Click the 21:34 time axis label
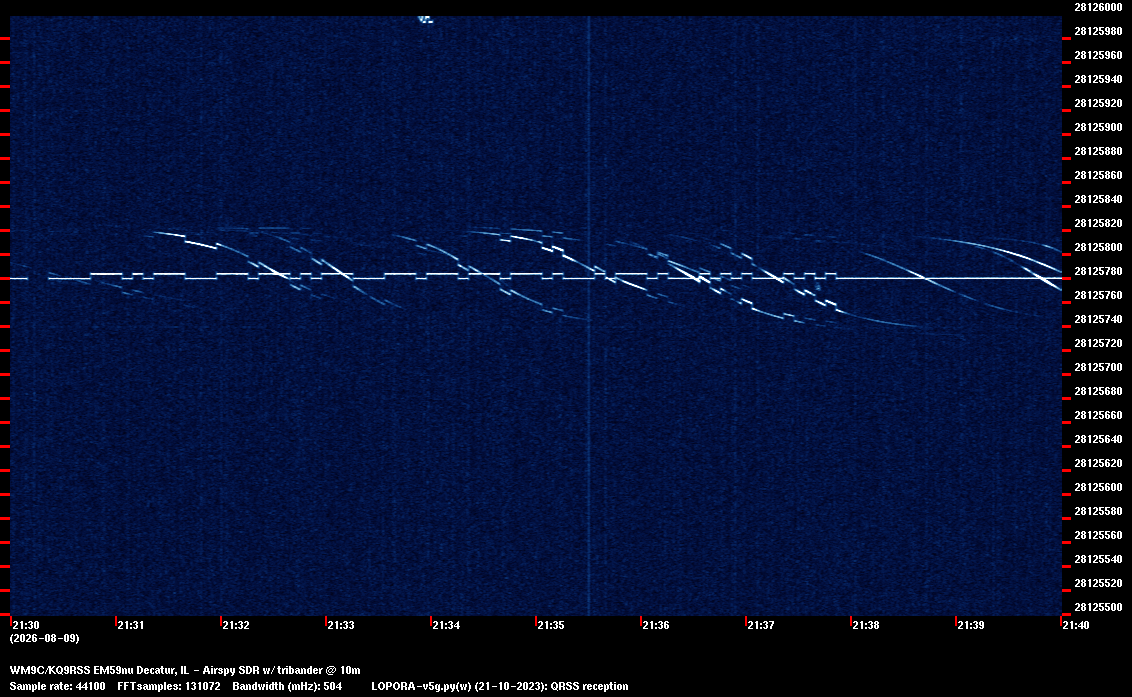Image resolution: width=1132 pixels, height=697 pixels. click(446, 625)
